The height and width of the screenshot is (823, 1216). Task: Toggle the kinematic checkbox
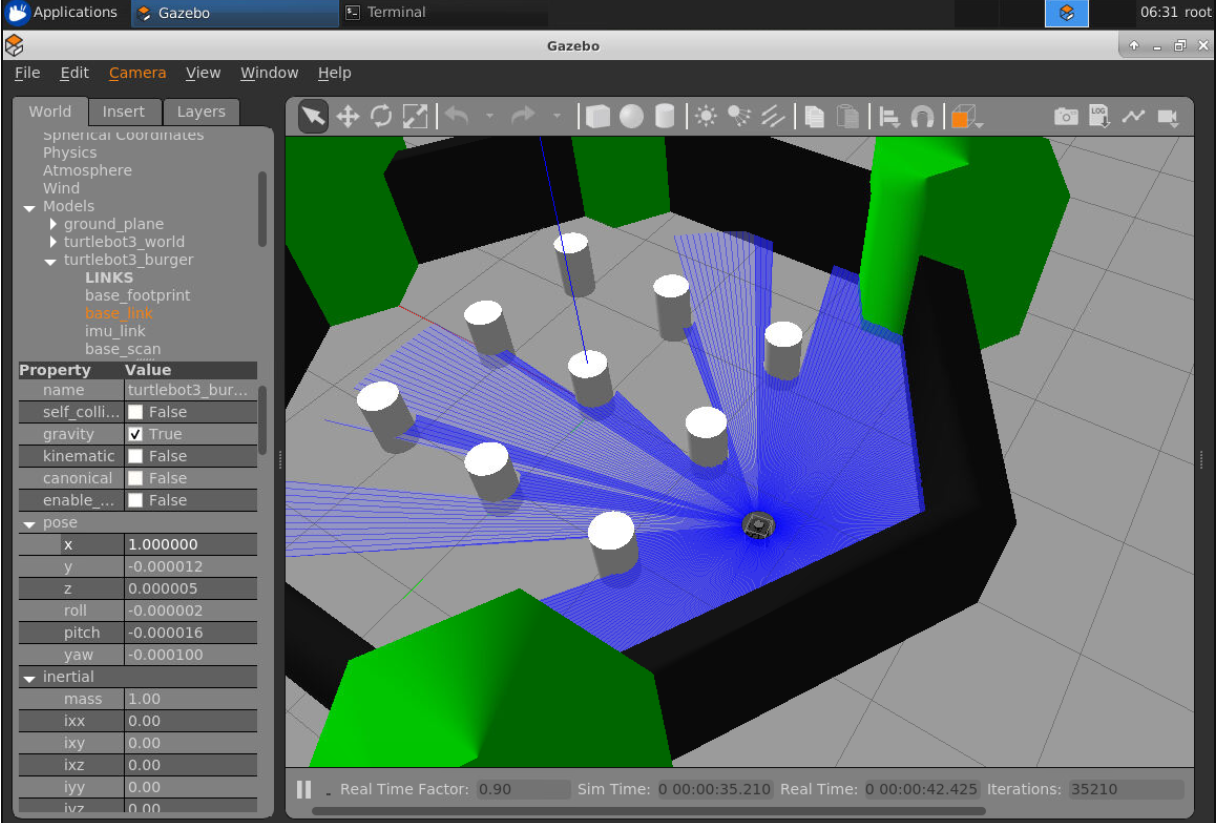point(135,456)
